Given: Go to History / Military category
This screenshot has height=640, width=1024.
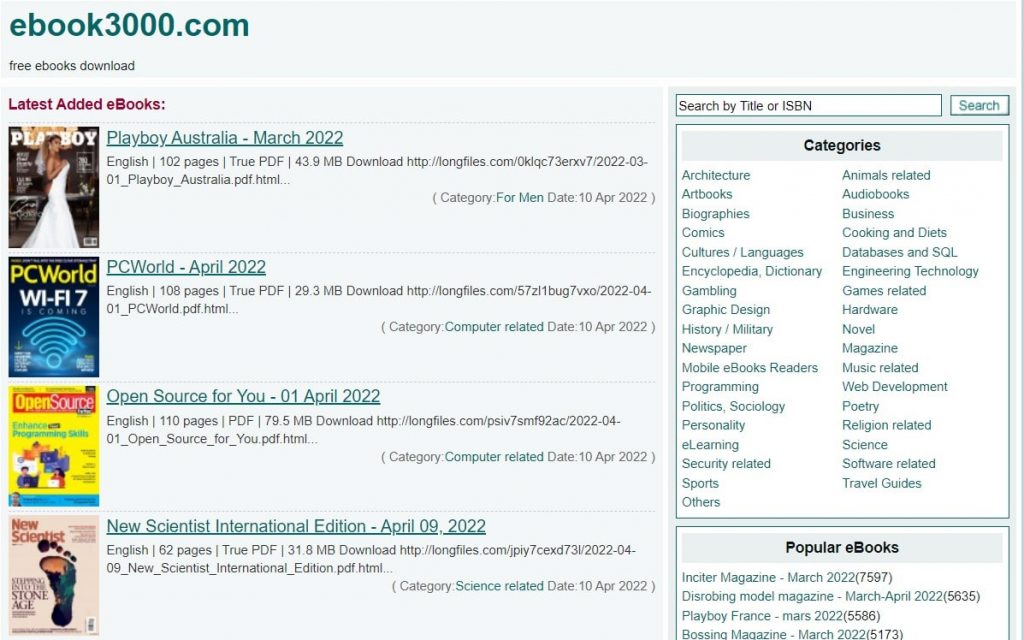Looking at the screenshot, I should point(727,329).
